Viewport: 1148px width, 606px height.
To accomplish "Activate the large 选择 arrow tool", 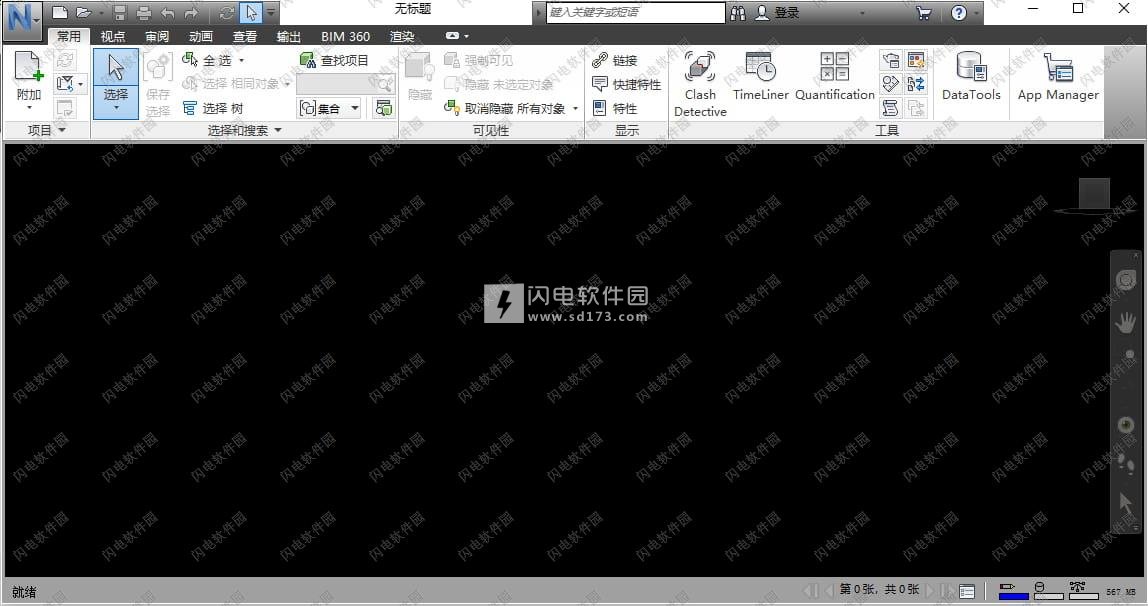I will pos(116,83).
